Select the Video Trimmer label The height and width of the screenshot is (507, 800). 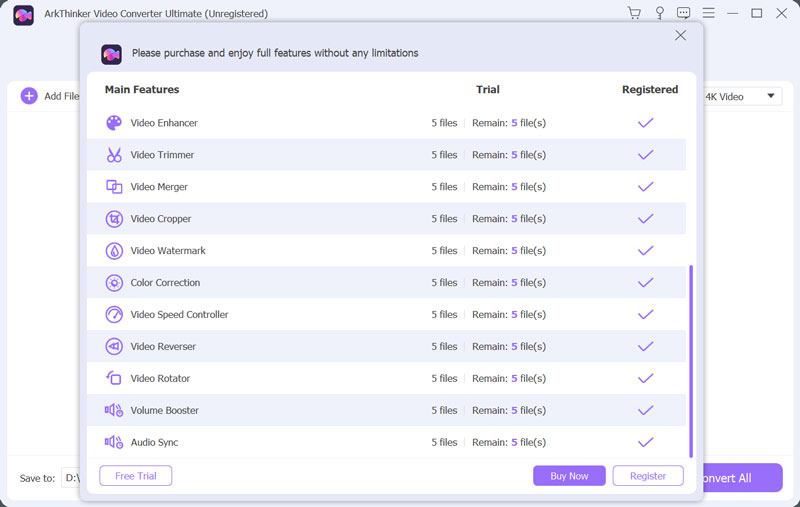(x=162, y=155)
